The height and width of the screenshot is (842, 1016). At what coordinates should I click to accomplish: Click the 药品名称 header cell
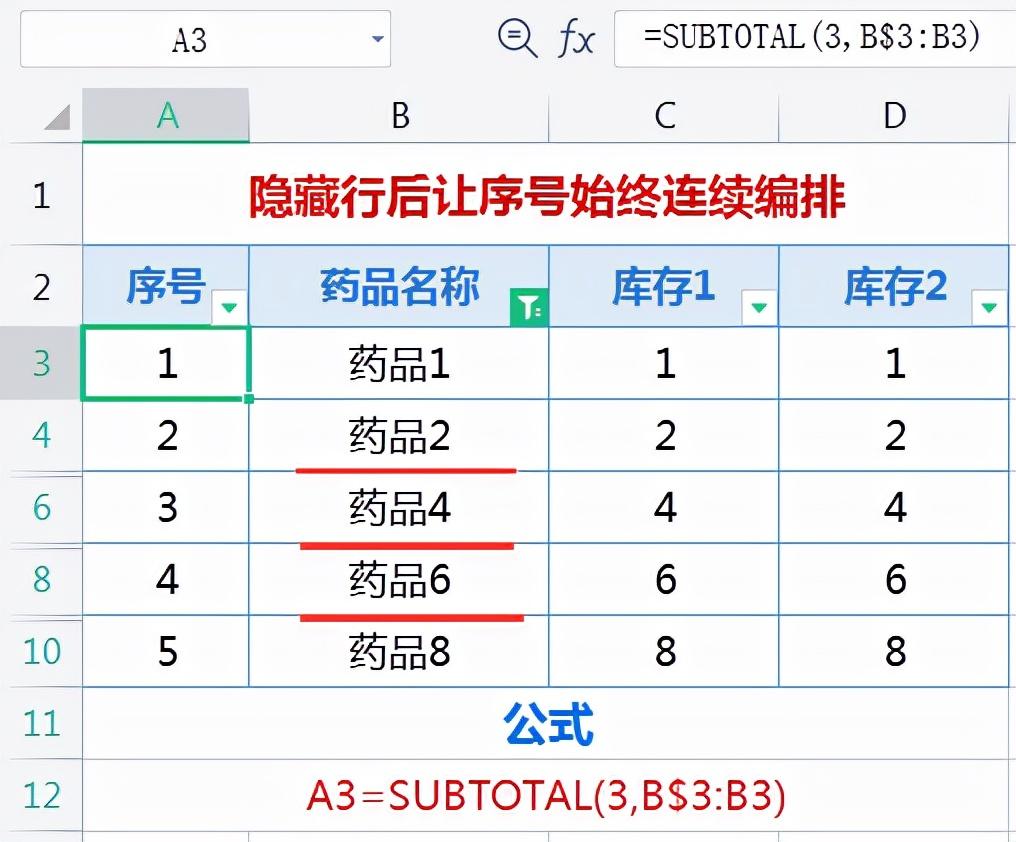(x=399, y=286)
